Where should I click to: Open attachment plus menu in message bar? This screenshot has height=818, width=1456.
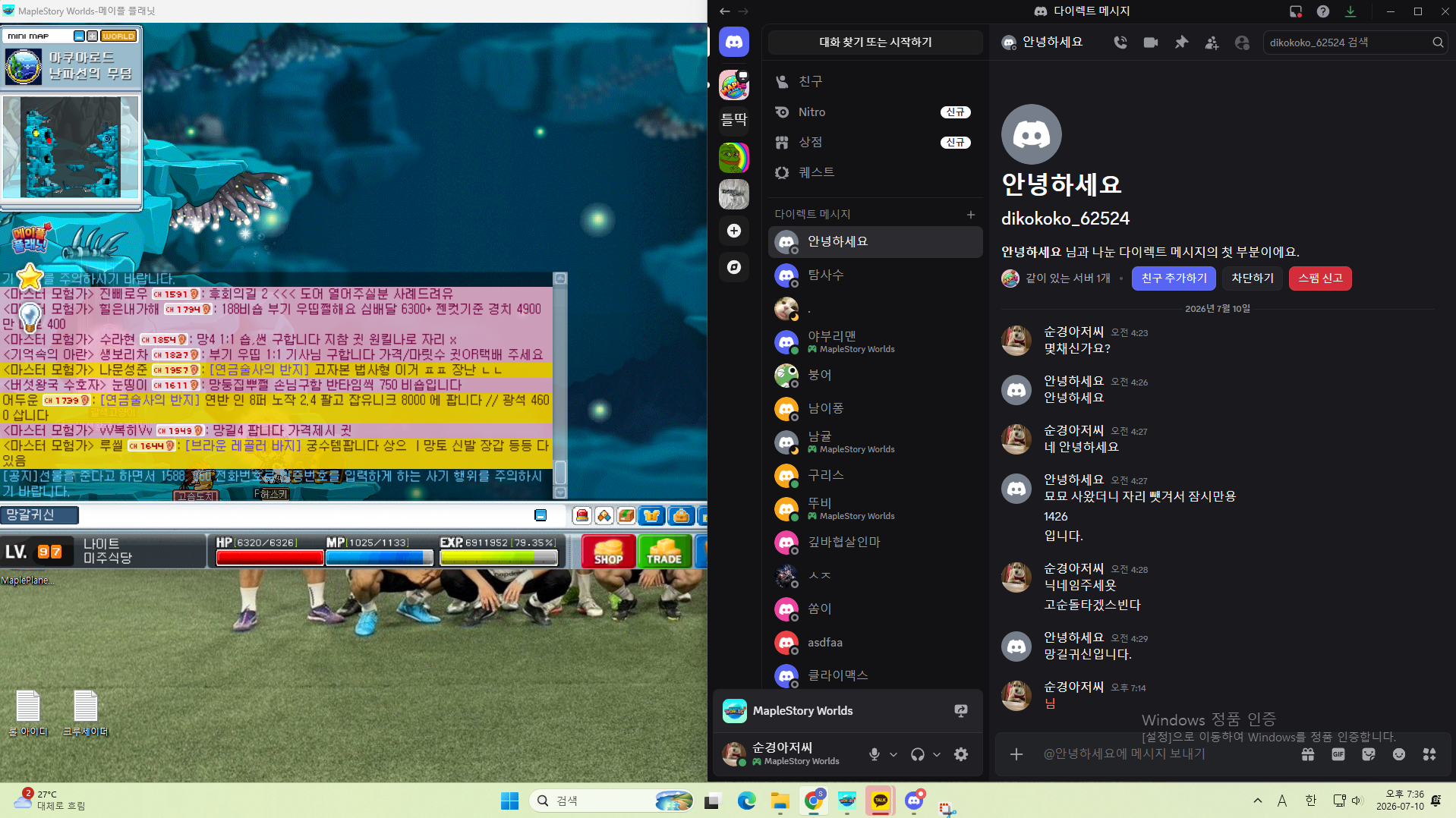pyautogui.click(x=1016, y=754)
